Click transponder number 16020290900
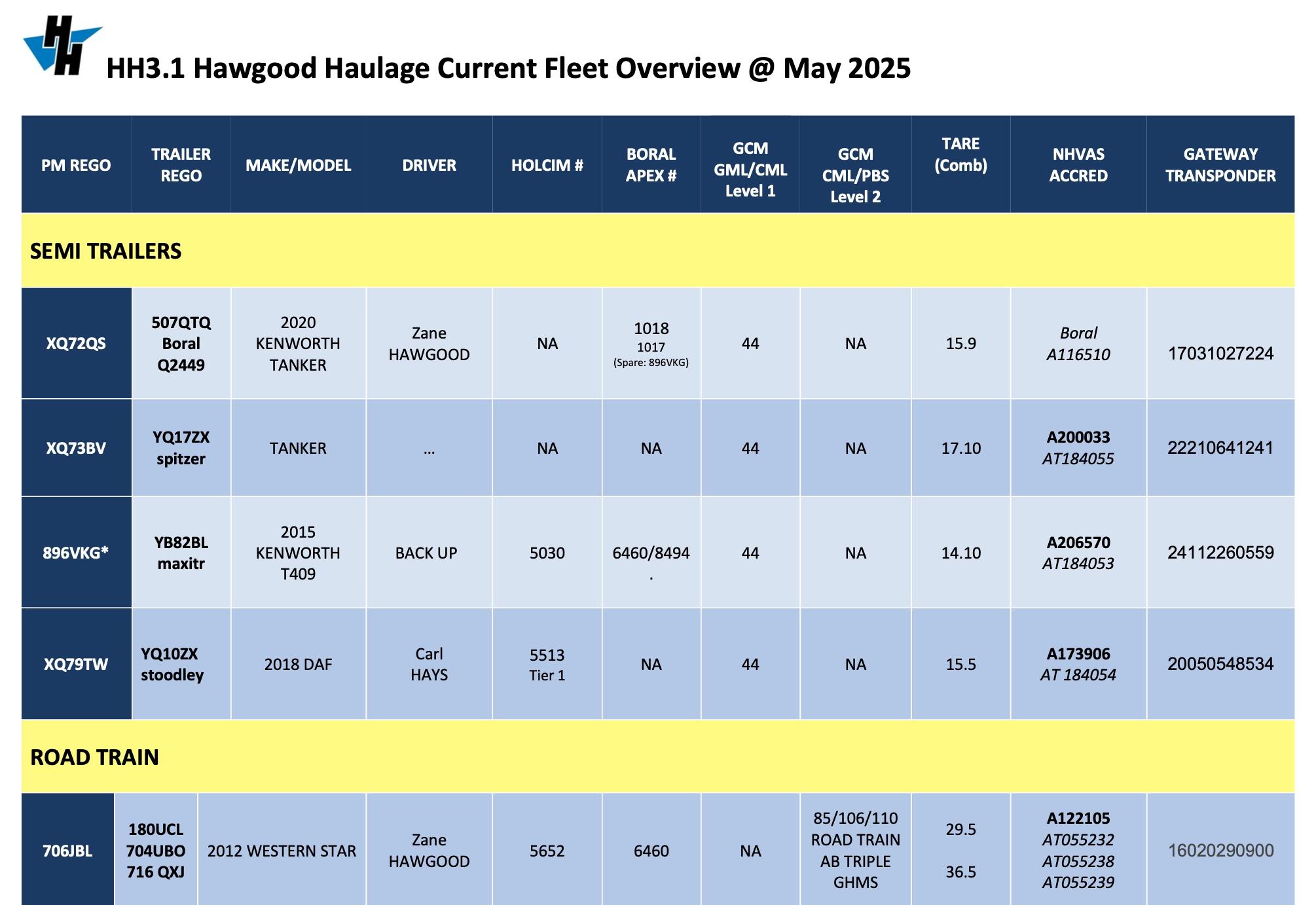The height and width of the screenshot is (905, 1316). (x=1220, y=851)
